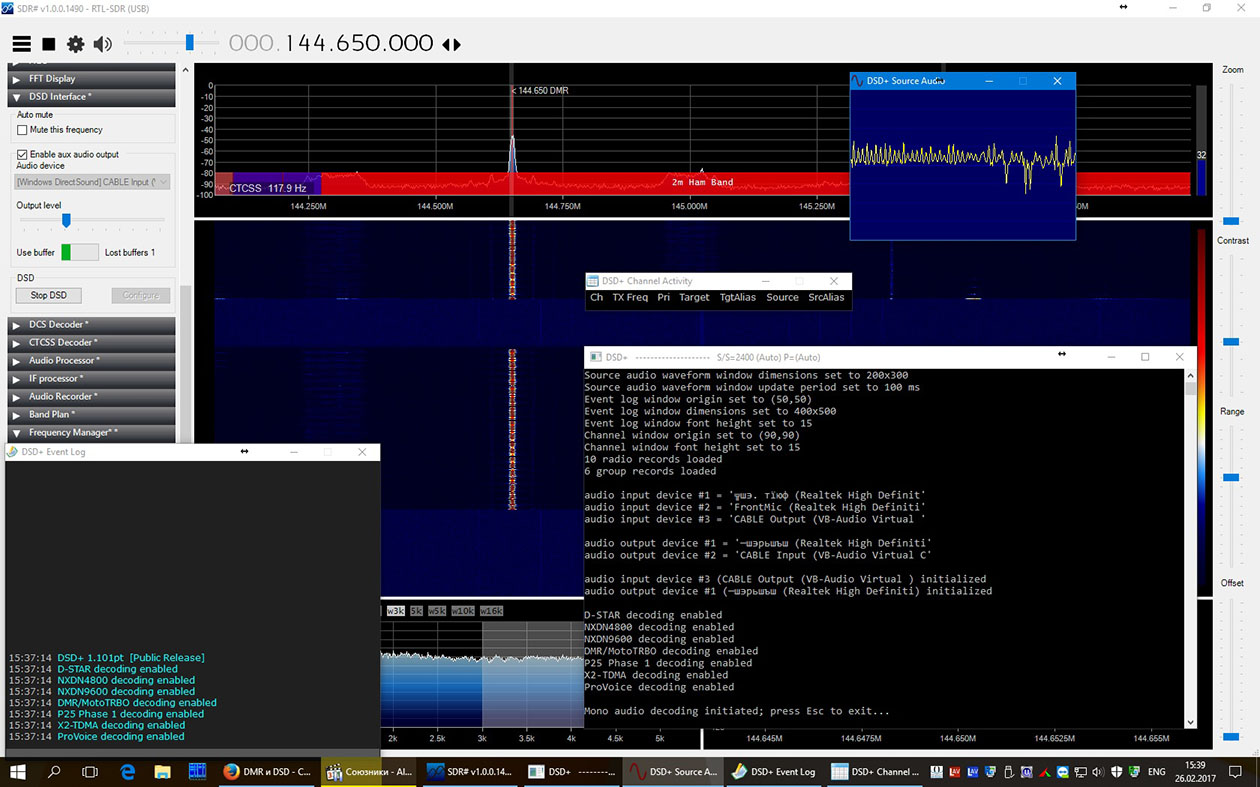The height and width of the screenshot is (787, 1260).
Task: Click the Stop DSD button
Action: pos(48,295)
